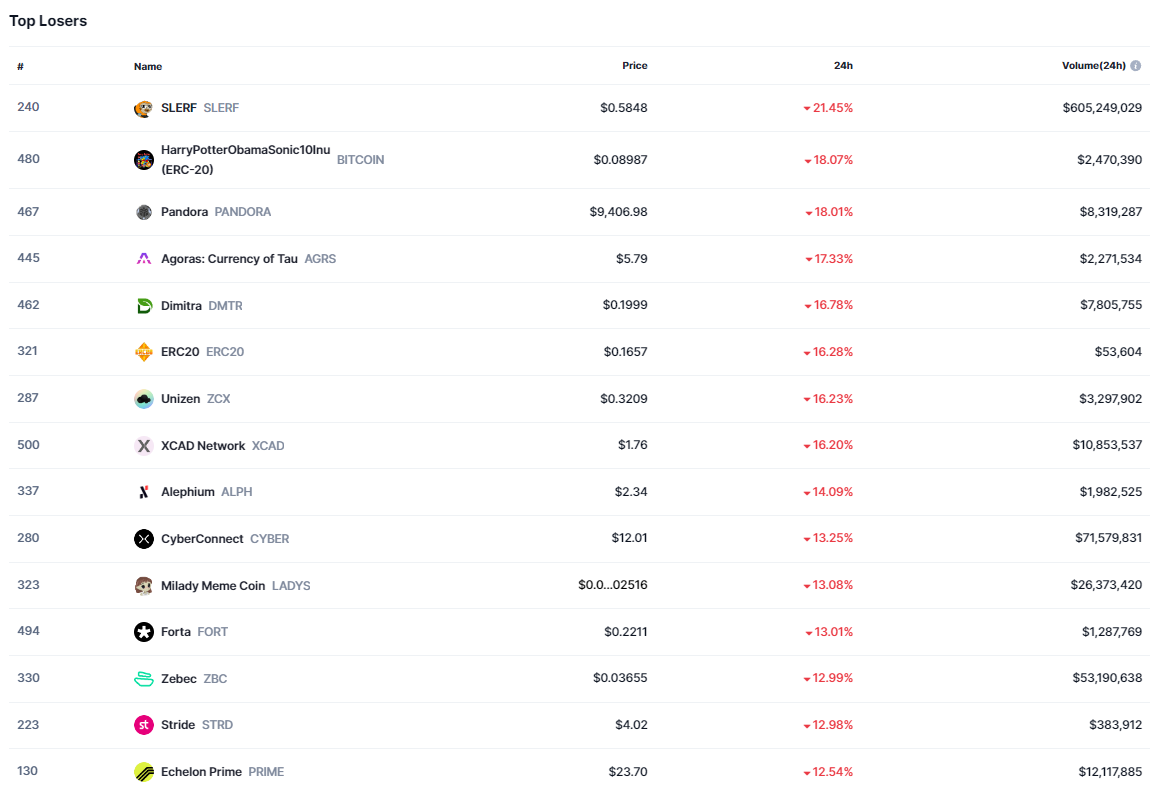Click the Echelon Prime logo icon
This screenshot has height=788, width=1171.
point(144,772)
